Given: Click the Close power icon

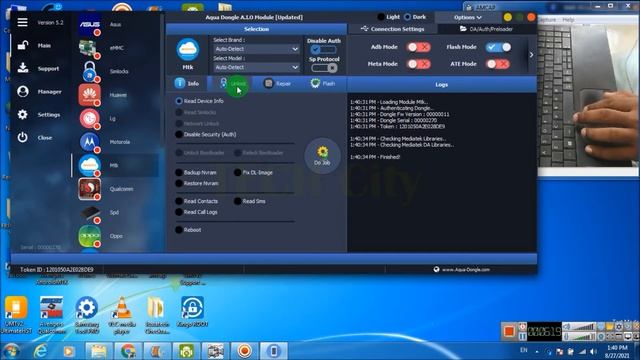Looking at the screenshot, I should coord(23,138).
